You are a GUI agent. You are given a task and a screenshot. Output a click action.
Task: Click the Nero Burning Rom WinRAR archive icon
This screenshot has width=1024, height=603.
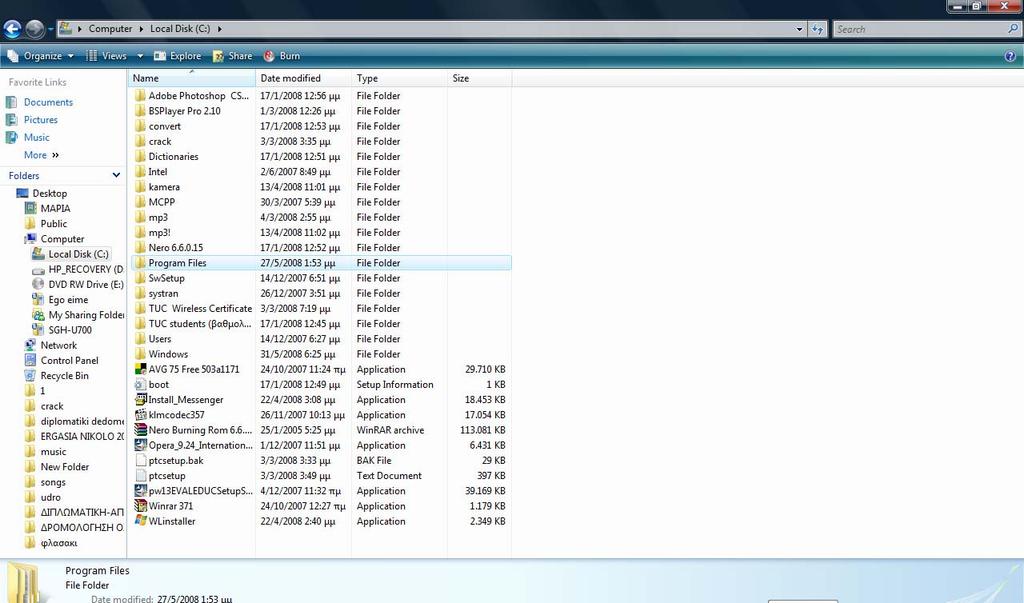tap(140, 430)
